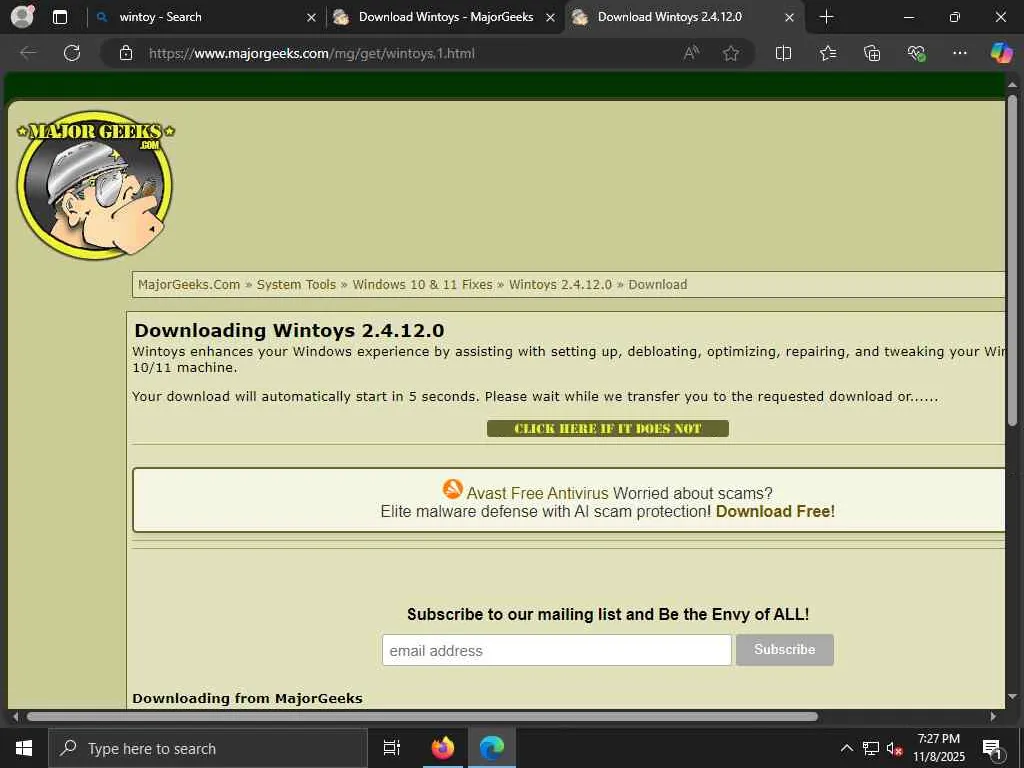The image size is (1024, 768).
Task: Open Task View in the taskbar
Action: tap(391, 748)
